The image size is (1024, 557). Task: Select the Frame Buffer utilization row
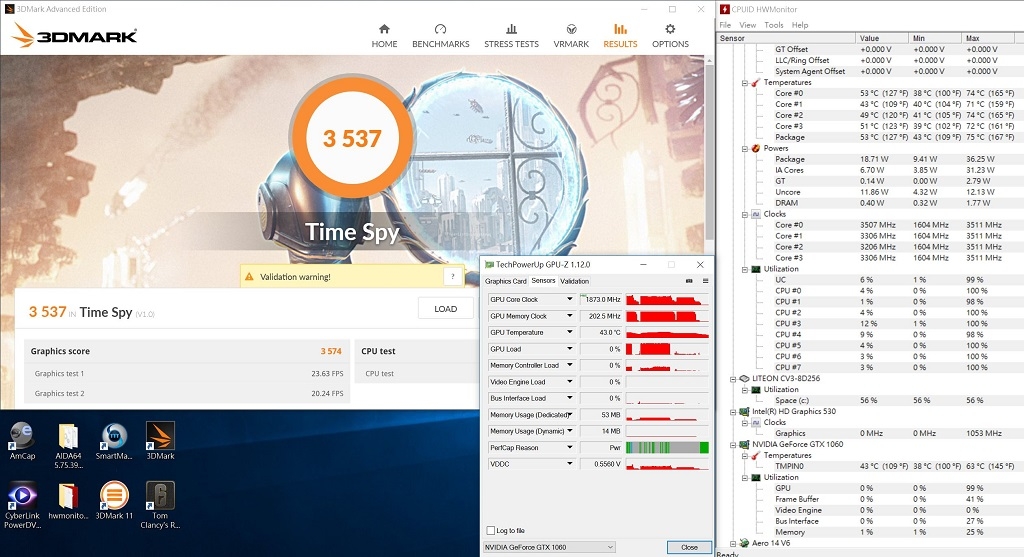point(869,499)
